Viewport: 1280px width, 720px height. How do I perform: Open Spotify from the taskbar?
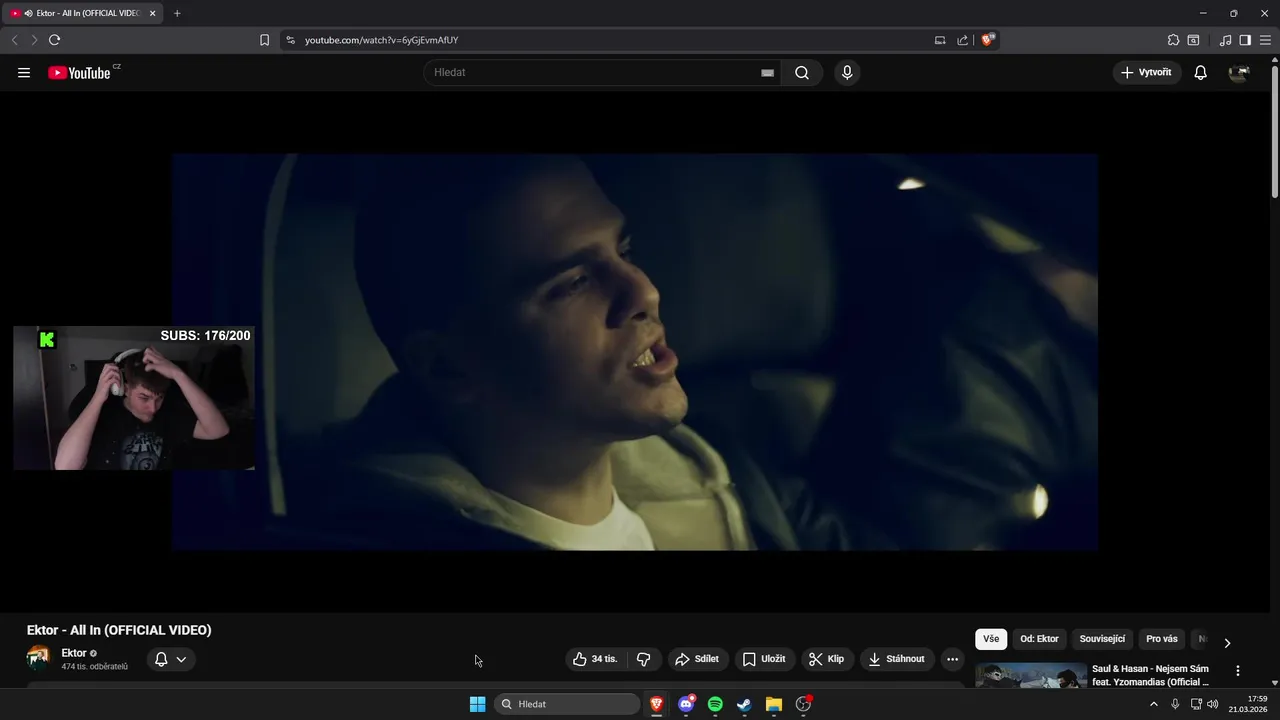click(715, 704)
